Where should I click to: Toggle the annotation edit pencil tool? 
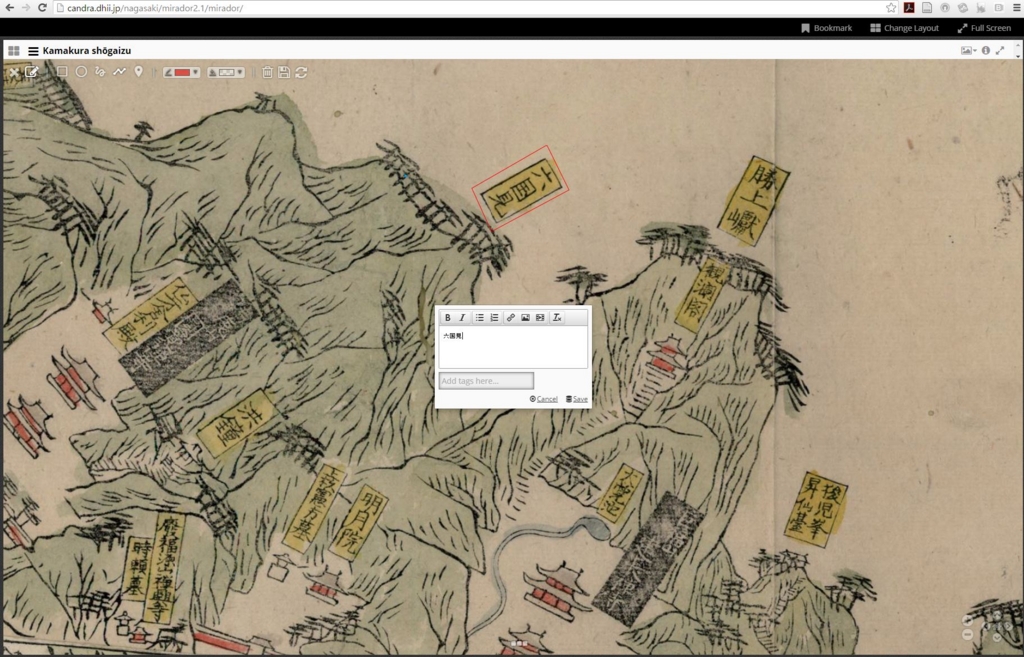(32, 72)
